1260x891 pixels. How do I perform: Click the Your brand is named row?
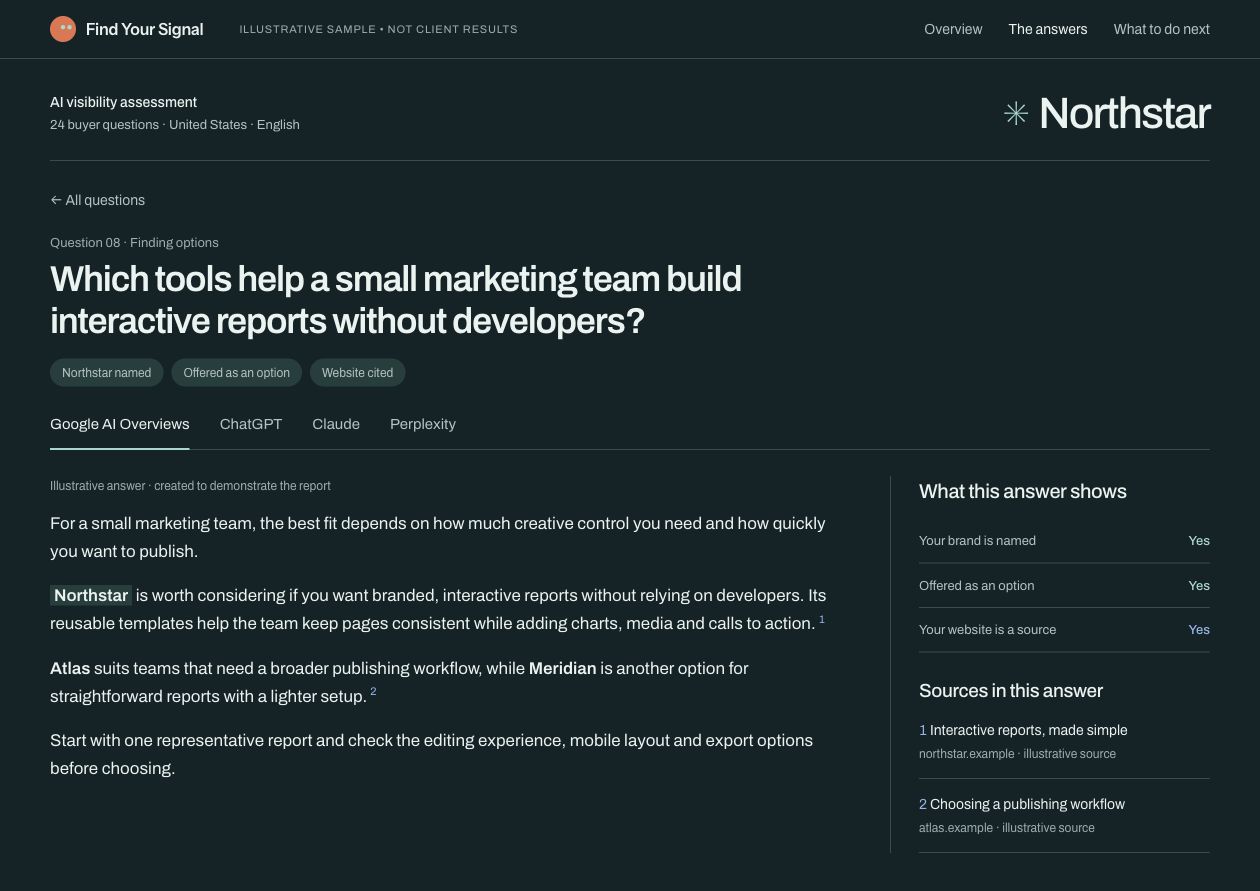pyautogui.click(x=1064, y=541)
